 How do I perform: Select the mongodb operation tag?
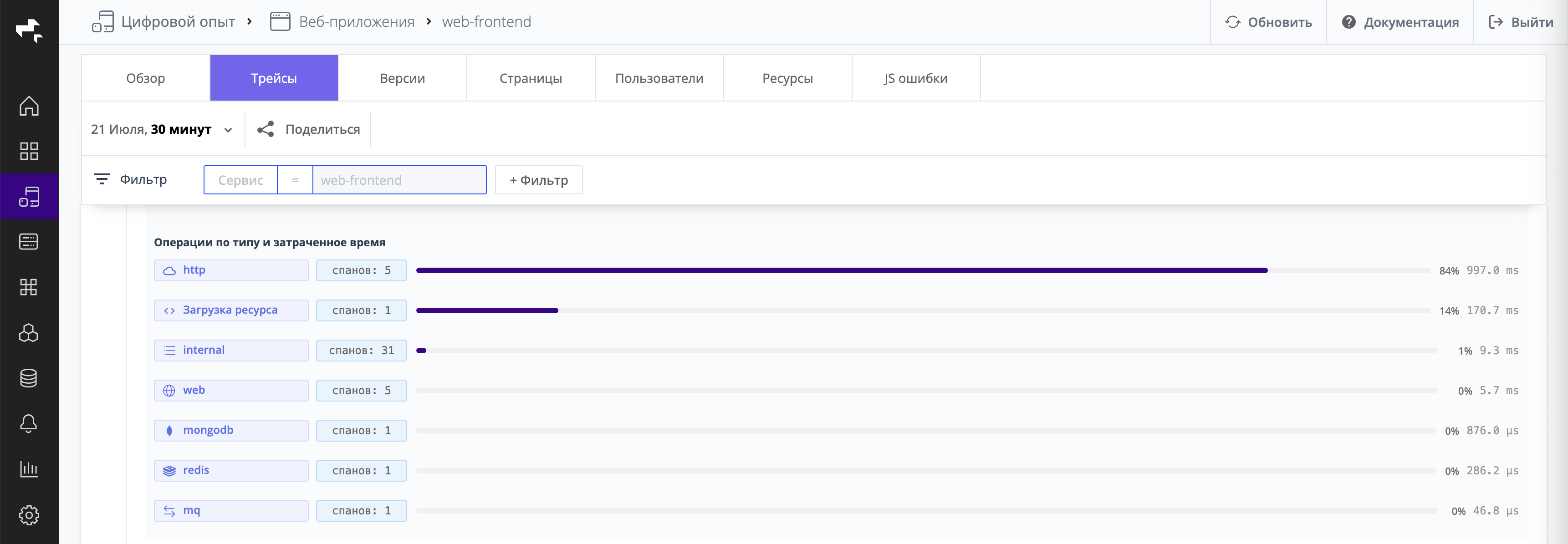pyautogui.click(x=231, y=431)
